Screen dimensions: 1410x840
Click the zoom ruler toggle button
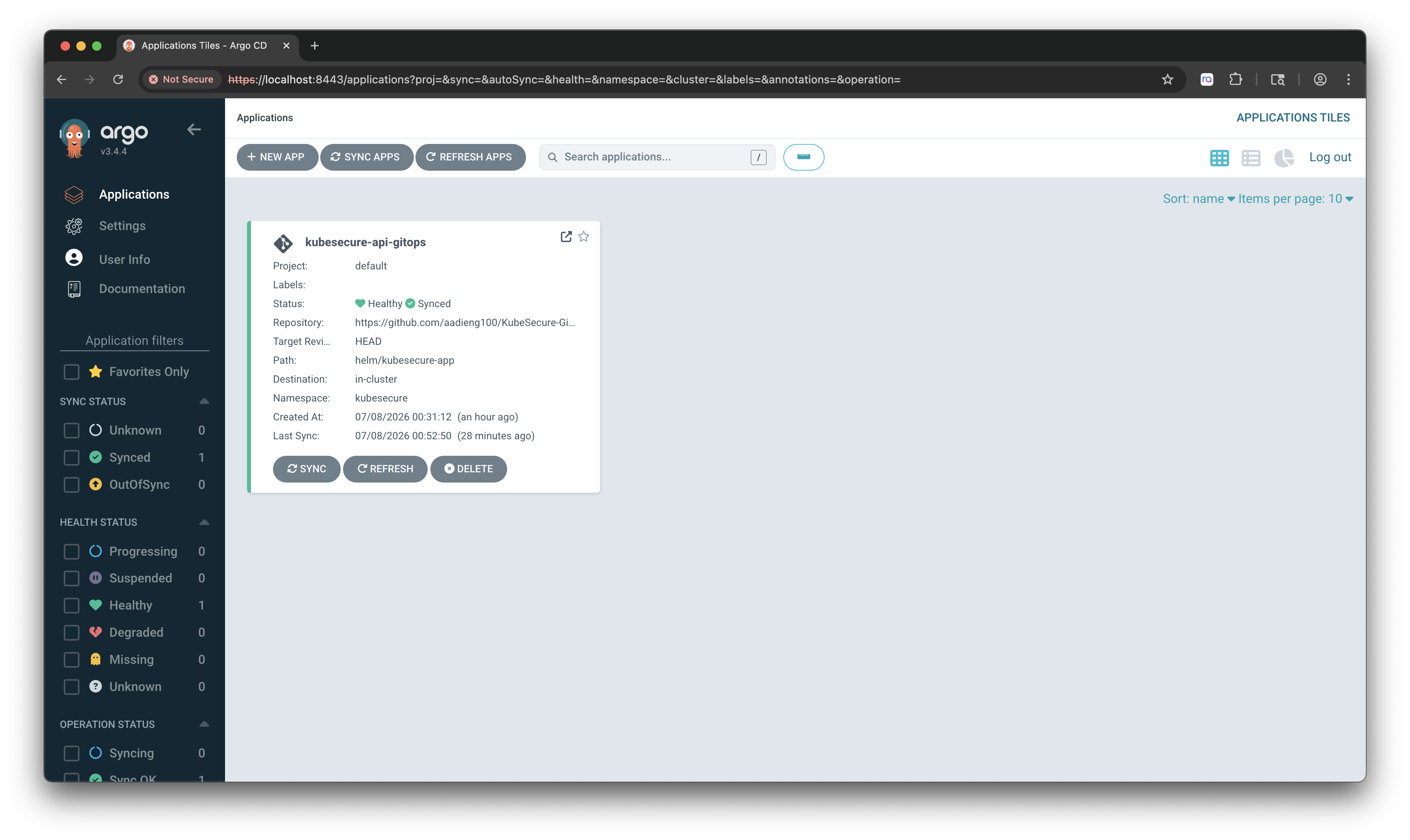coord(803,157)
